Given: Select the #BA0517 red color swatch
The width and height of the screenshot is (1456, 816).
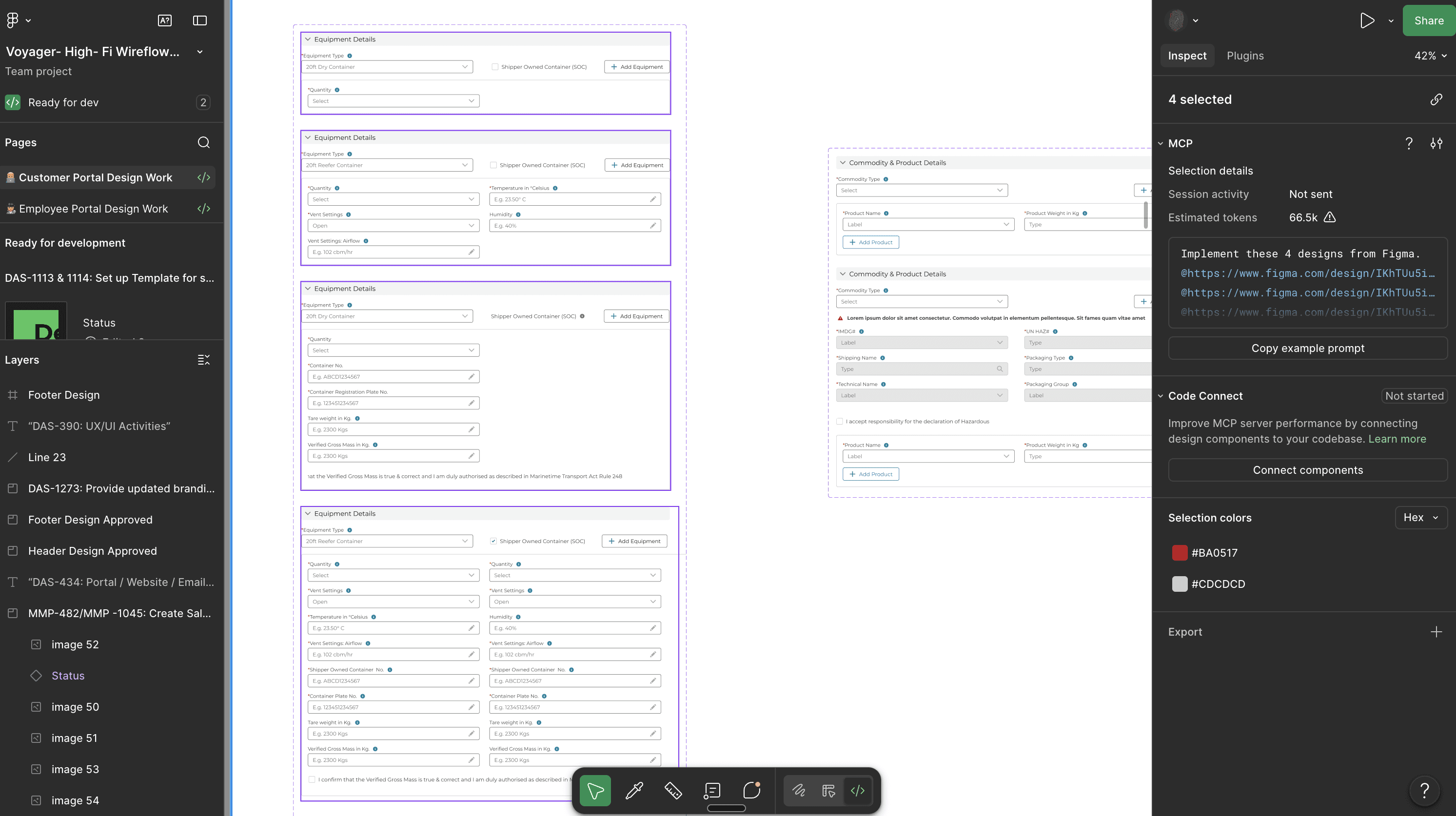Looking at the screenshot, I should point(1180,553).
